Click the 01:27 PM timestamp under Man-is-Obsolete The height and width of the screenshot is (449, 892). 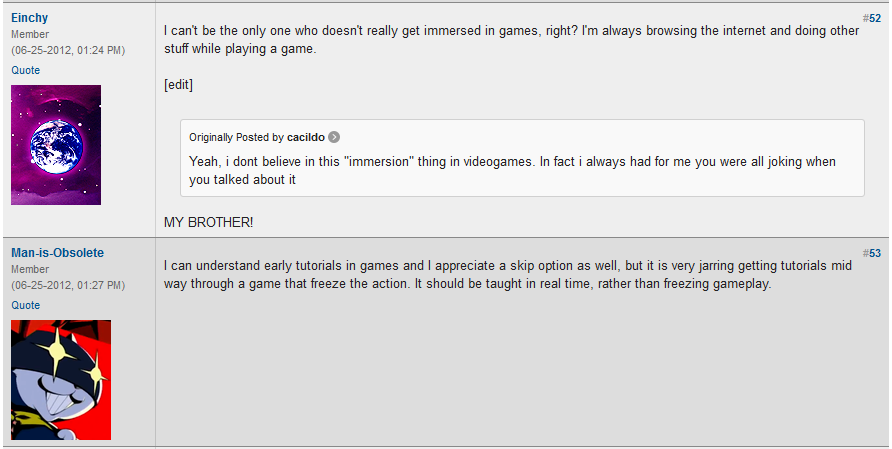click(68, 285)
